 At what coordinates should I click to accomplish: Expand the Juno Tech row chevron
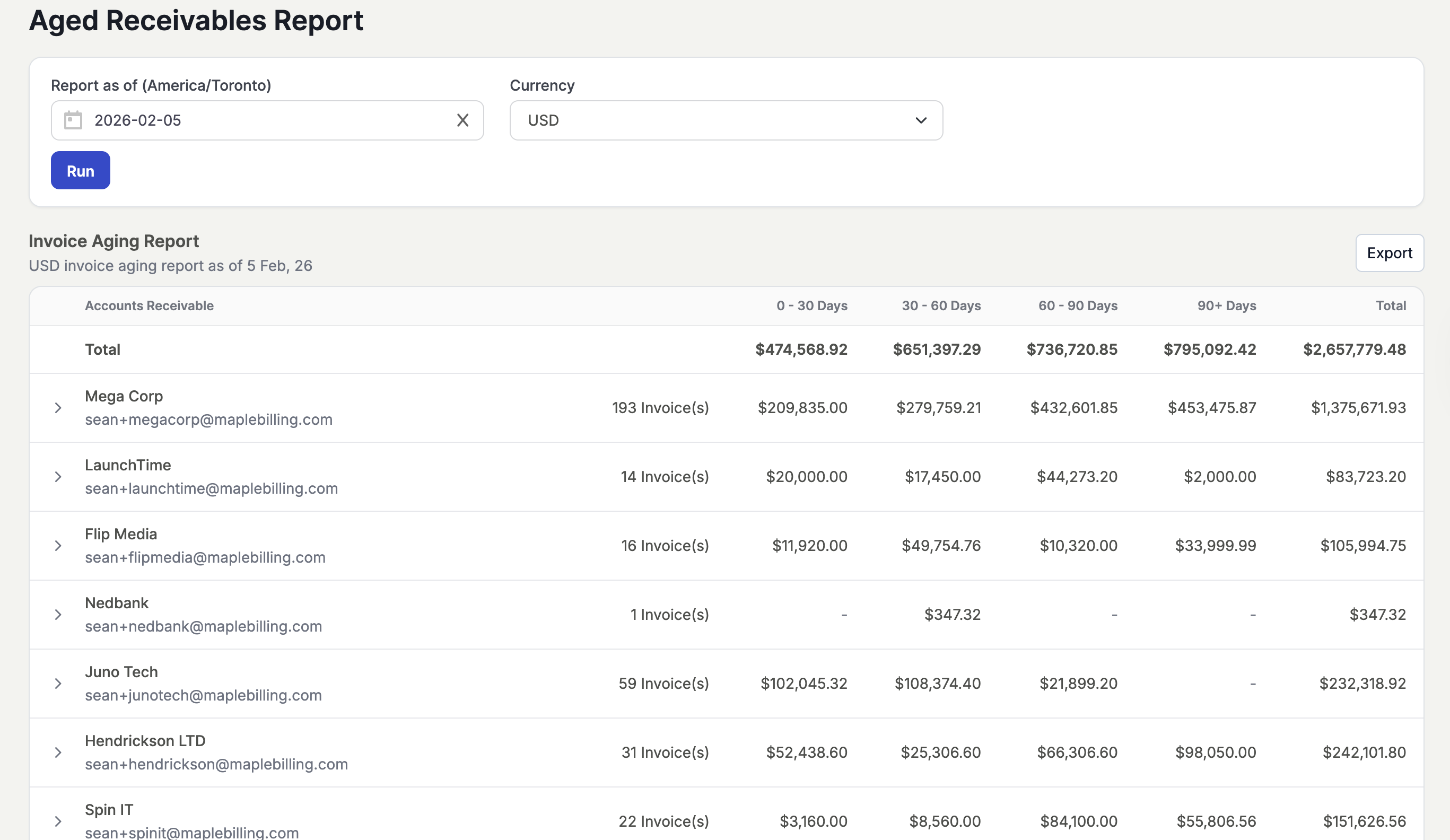pyautogui.click(x=58, y=684)
